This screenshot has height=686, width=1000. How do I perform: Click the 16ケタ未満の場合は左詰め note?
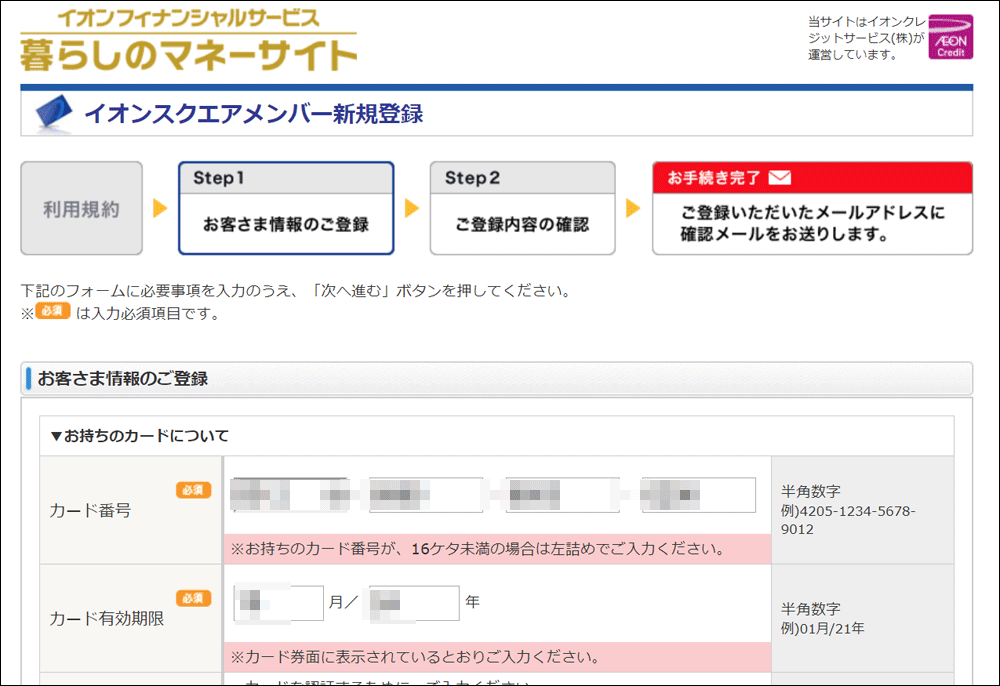tap(478, 549)
